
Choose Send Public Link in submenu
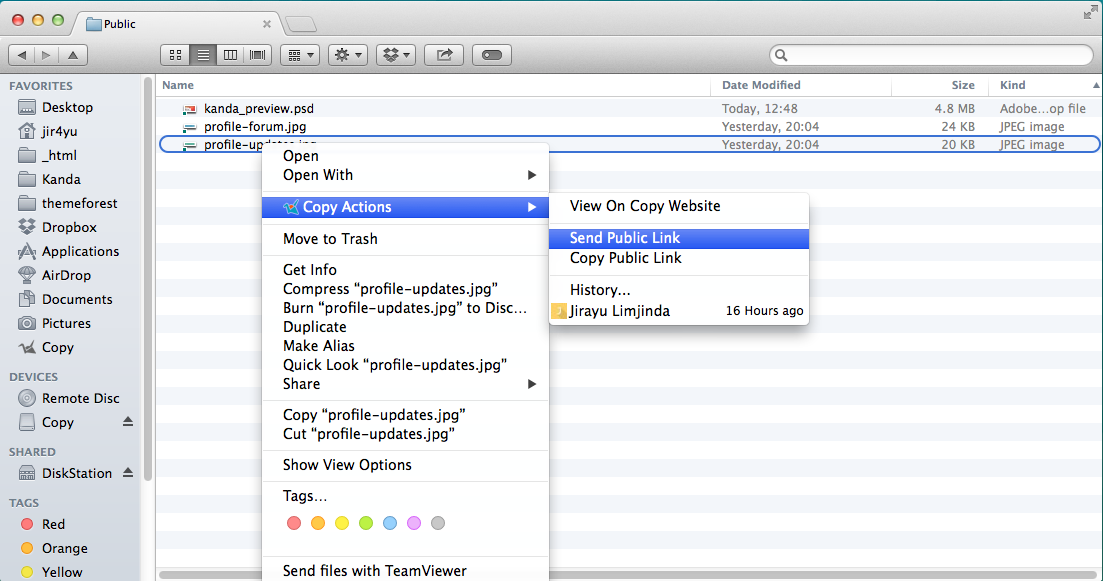(x=679, y=238)
